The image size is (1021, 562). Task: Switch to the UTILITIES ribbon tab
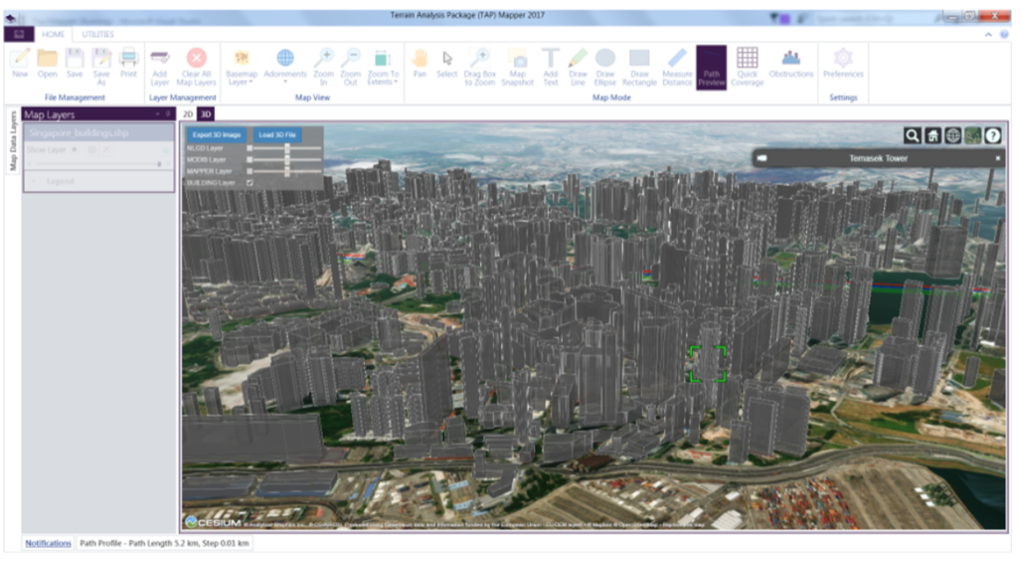pos(98,34)
